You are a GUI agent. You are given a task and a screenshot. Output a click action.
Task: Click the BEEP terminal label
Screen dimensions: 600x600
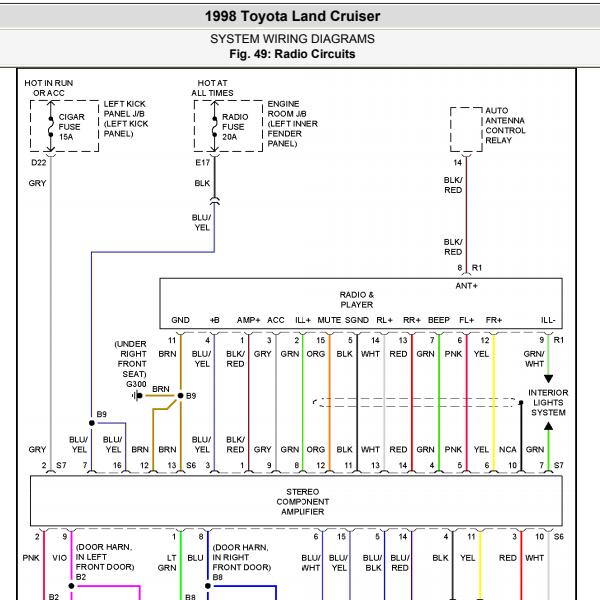[438, 320]
